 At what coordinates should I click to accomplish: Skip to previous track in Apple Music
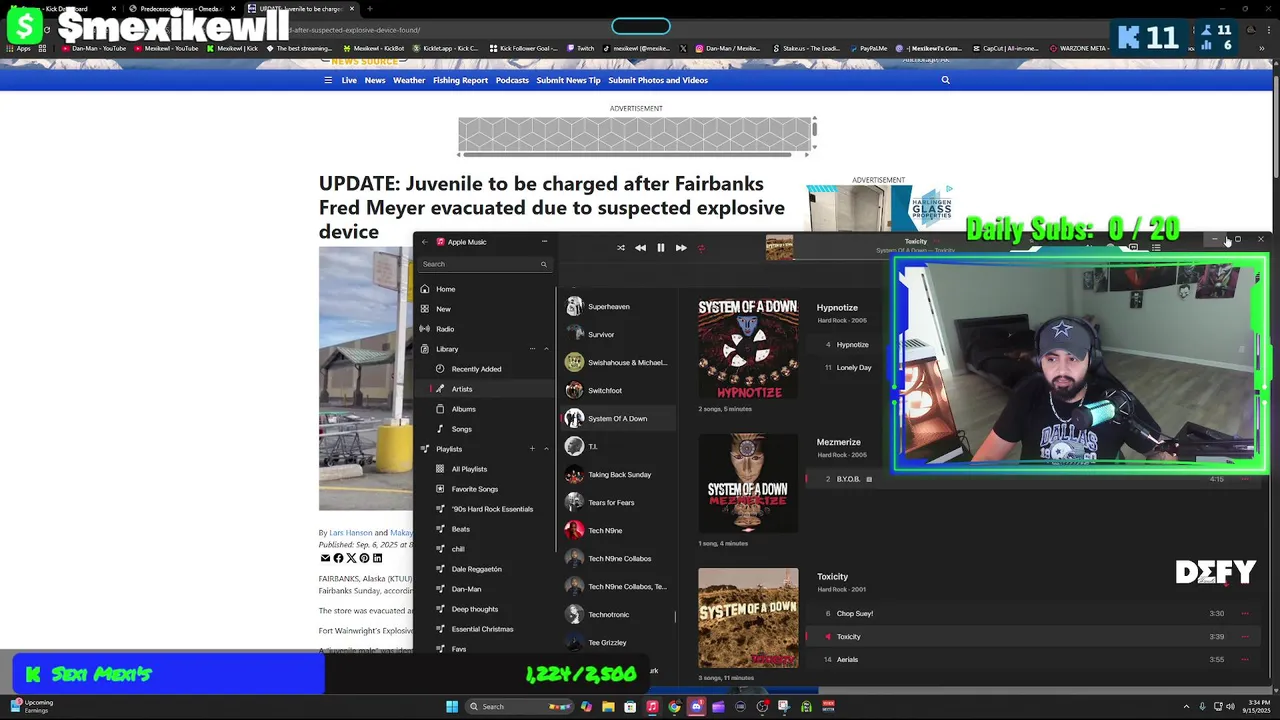pyautogui.click(x=640, y=248)
